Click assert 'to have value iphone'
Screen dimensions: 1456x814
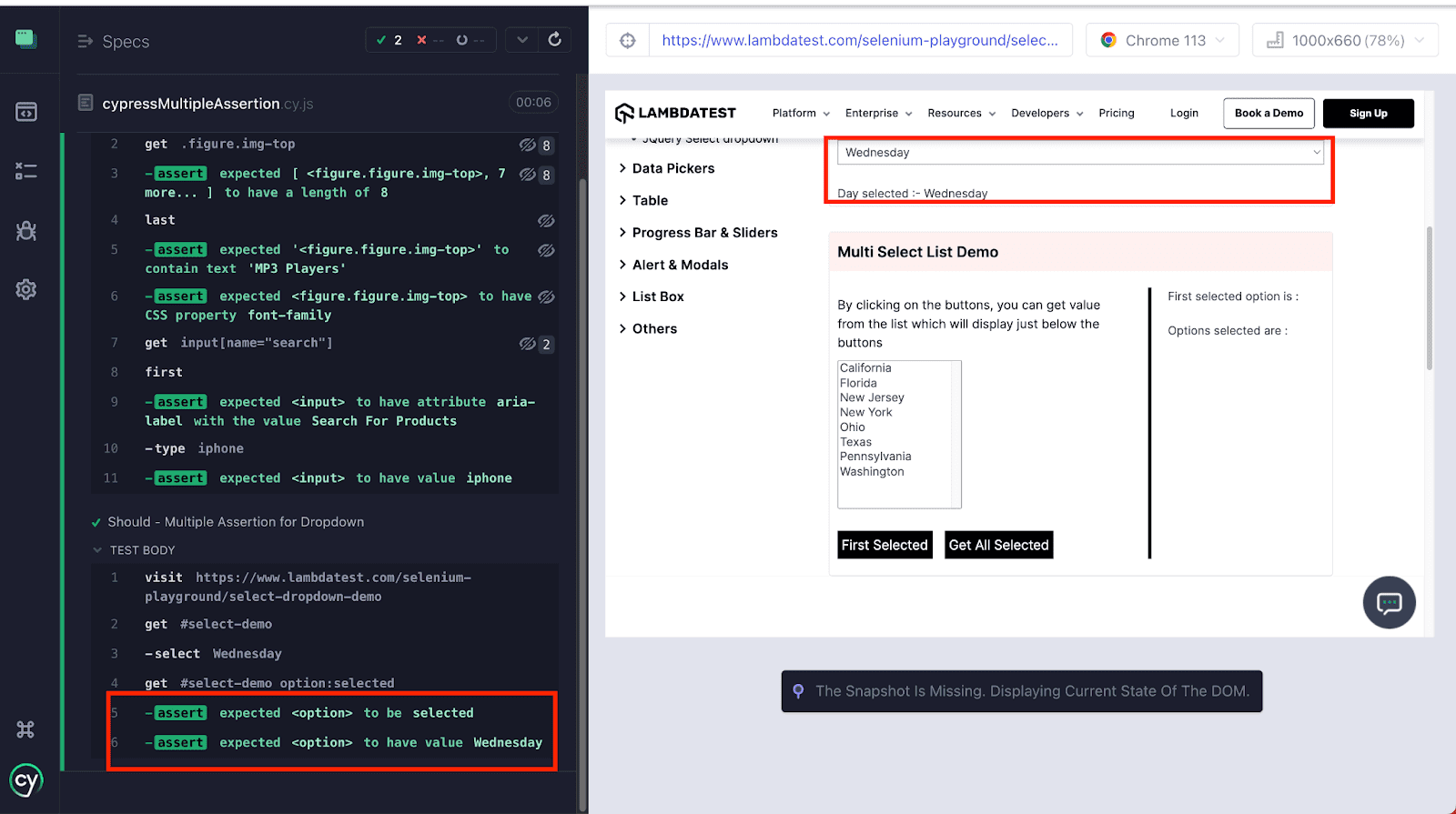tap(325, 478)
